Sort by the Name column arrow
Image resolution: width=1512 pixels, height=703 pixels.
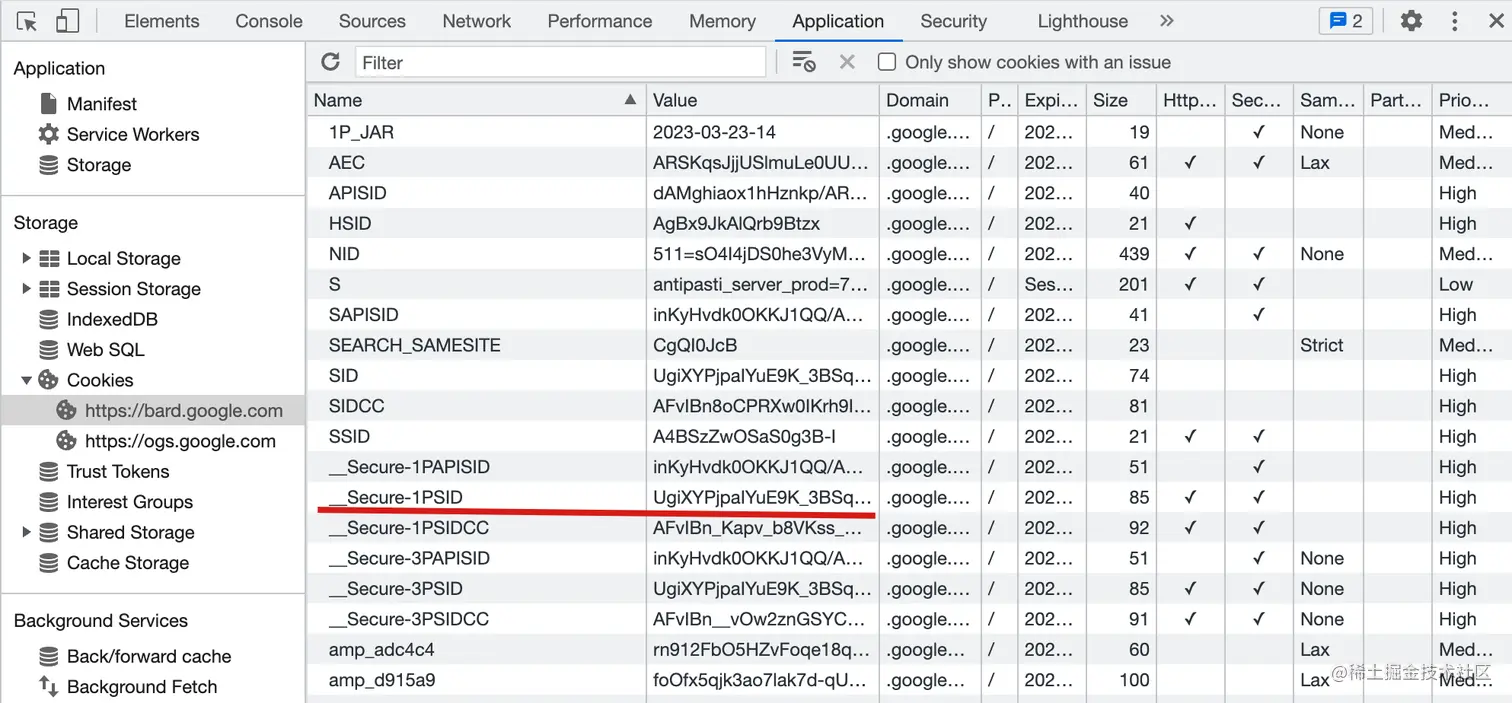point(630,100)
